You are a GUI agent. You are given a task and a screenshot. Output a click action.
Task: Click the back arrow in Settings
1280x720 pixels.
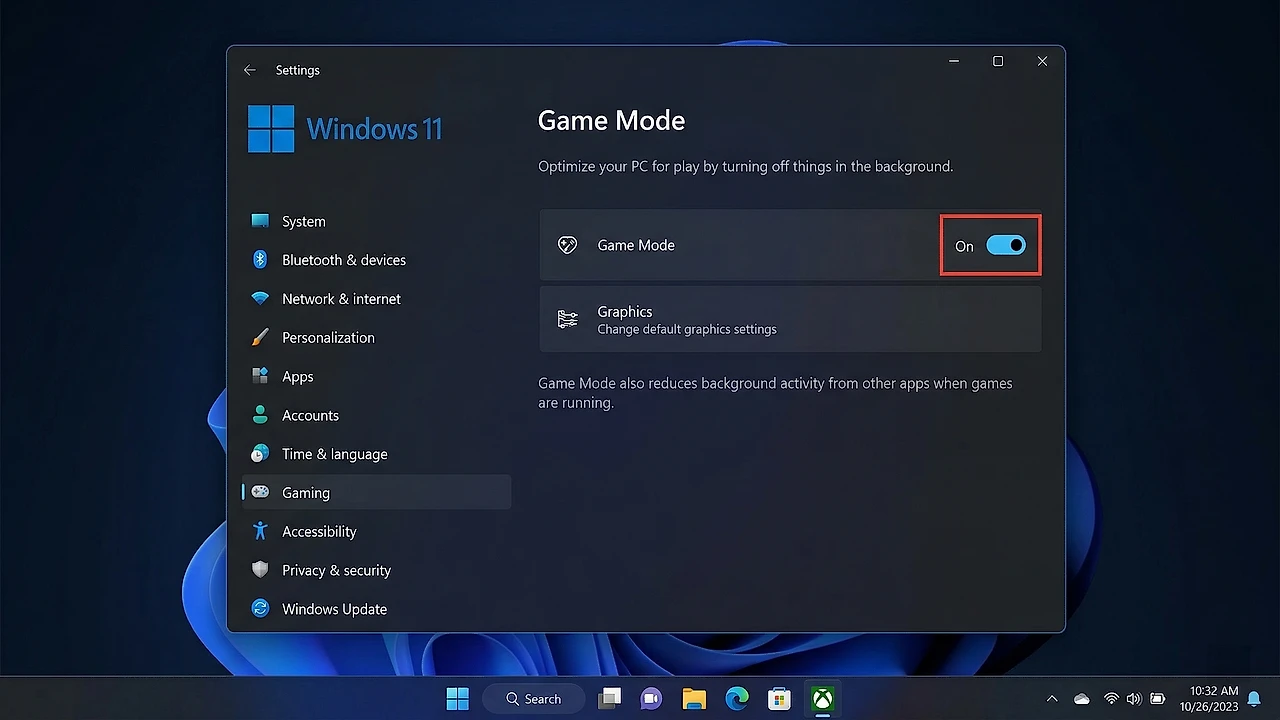point(250,70)
